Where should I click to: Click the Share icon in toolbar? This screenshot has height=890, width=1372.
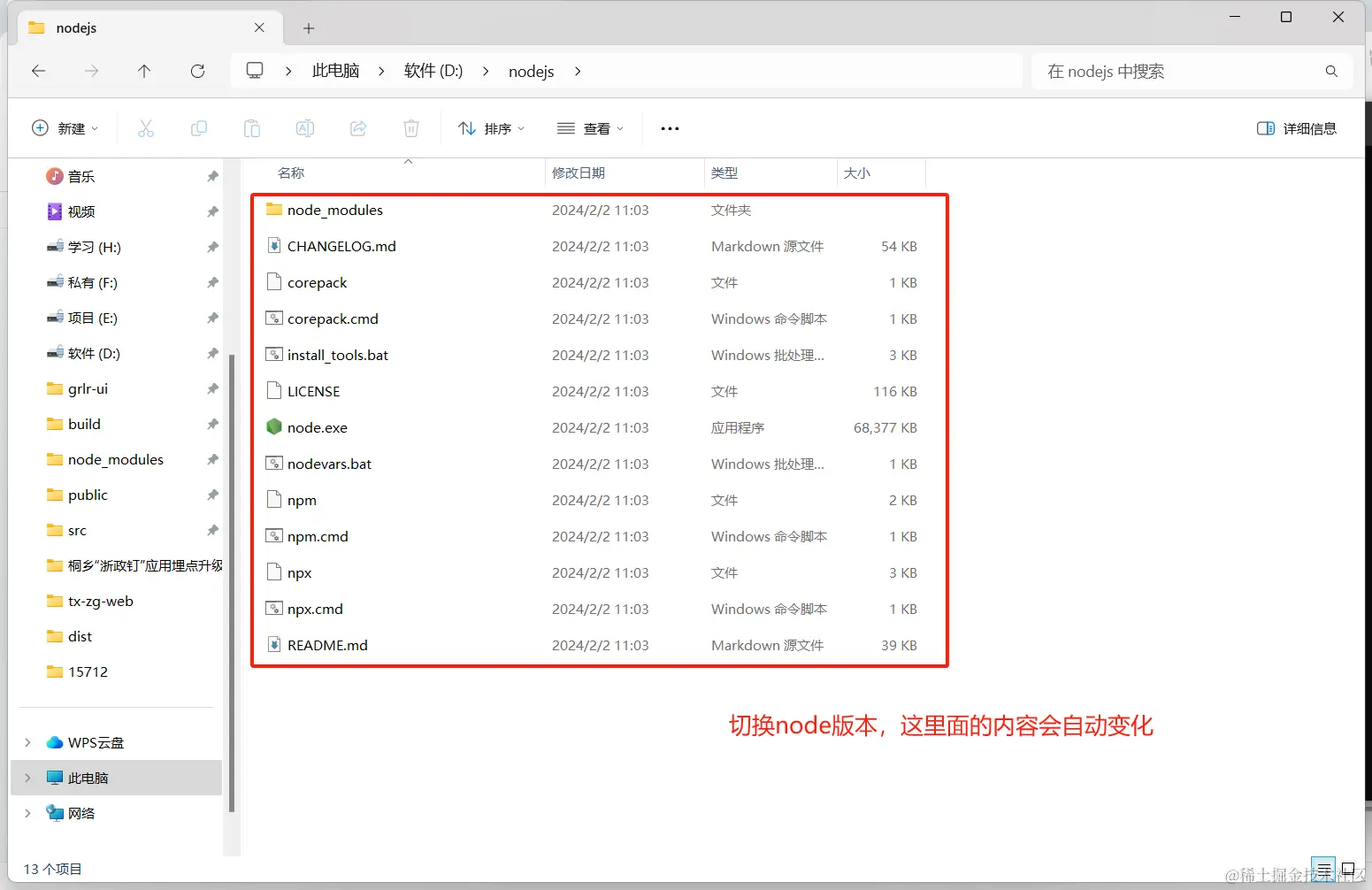358,128
